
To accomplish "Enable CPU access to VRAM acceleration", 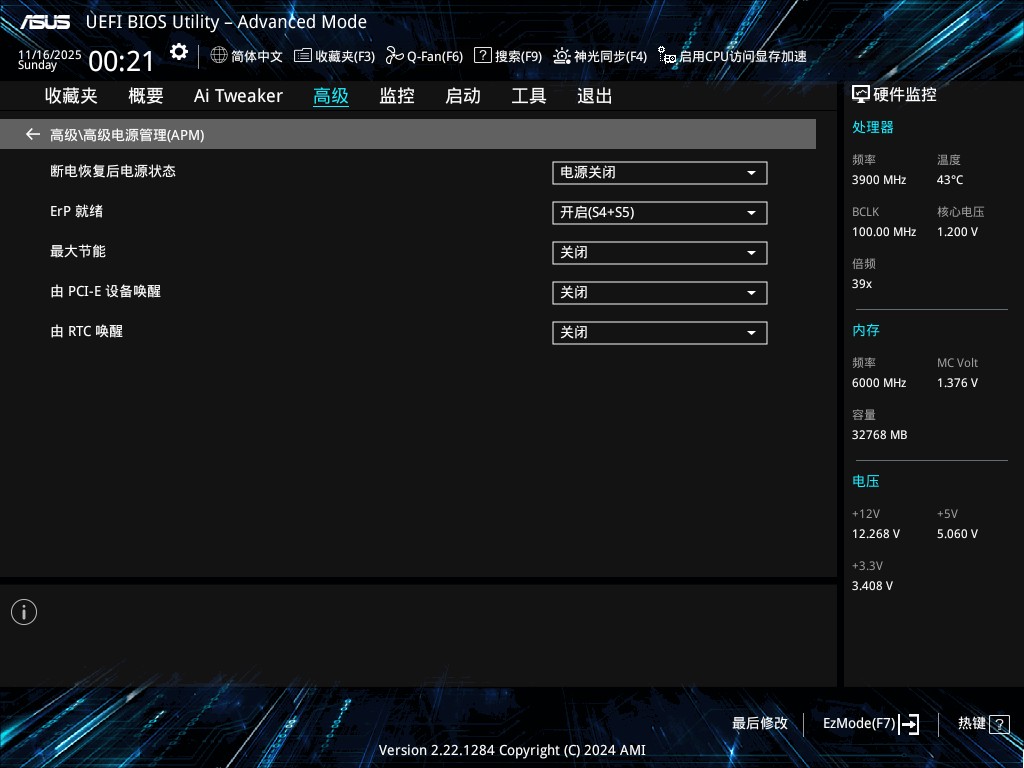I will (x=732, y=56).
